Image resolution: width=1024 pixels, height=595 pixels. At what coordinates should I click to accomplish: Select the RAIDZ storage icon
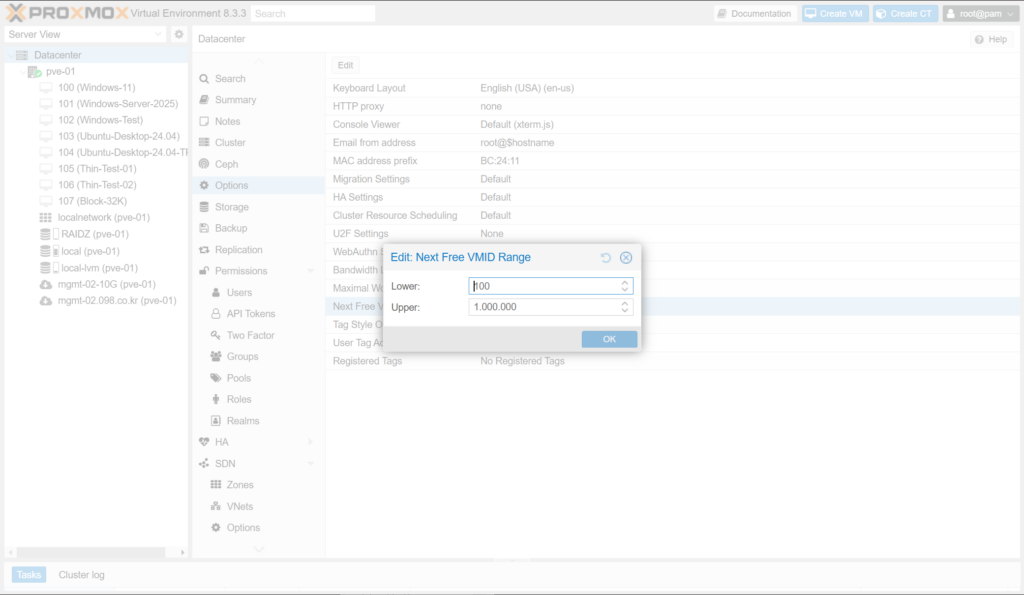[x=45, y=234]
